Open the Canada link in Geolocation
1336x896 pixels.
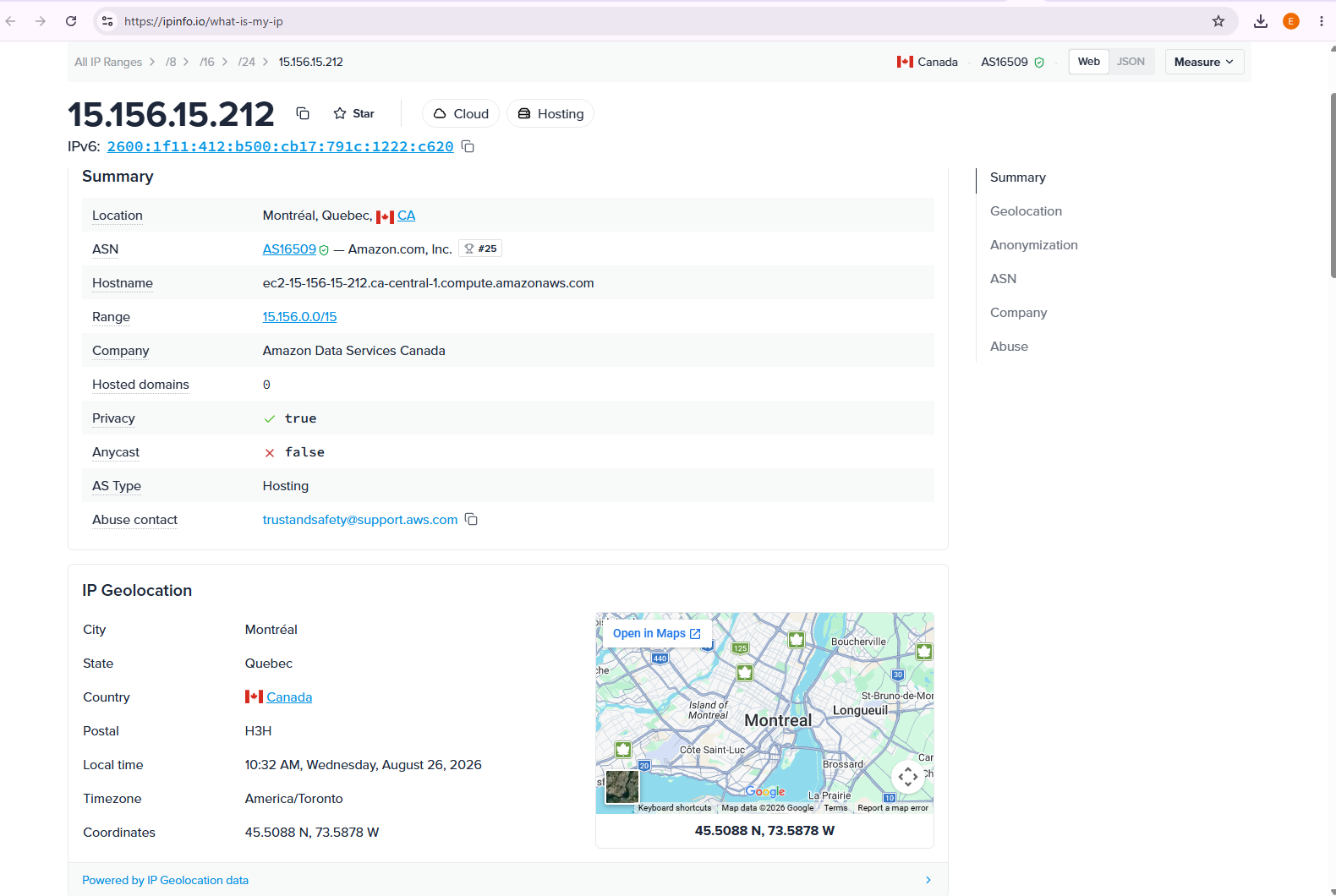point(289,697)
